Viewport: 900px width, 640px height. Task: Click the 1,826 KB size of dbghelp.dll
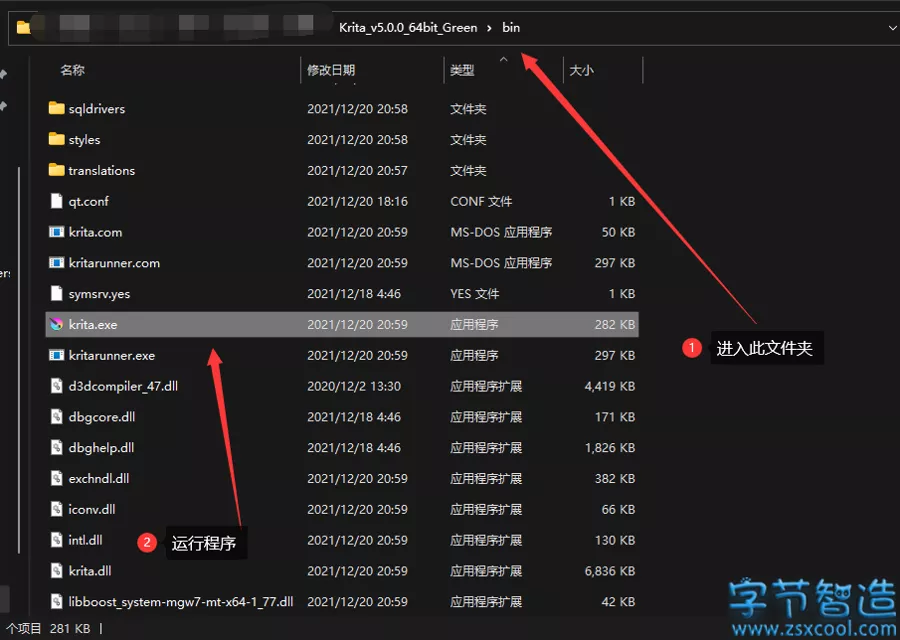[x=610, y=448]
